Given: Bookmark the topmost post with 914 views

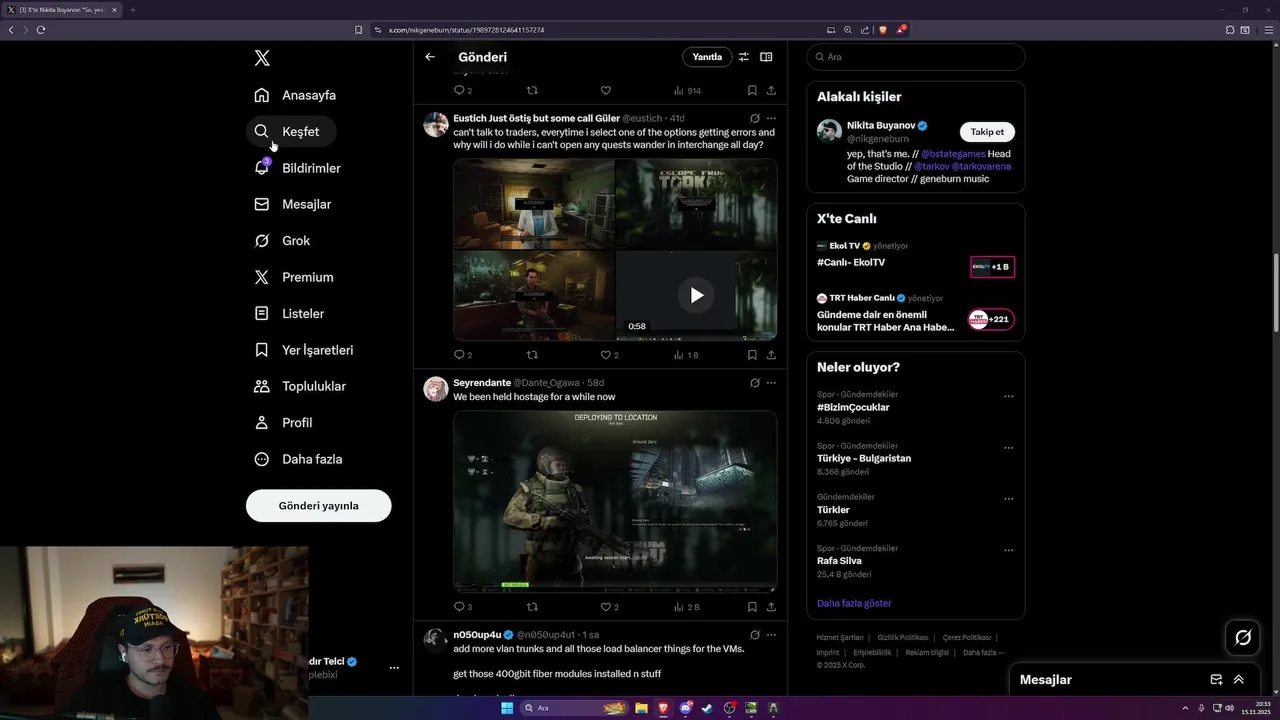Looking at the screenshot, I should 752,90.
